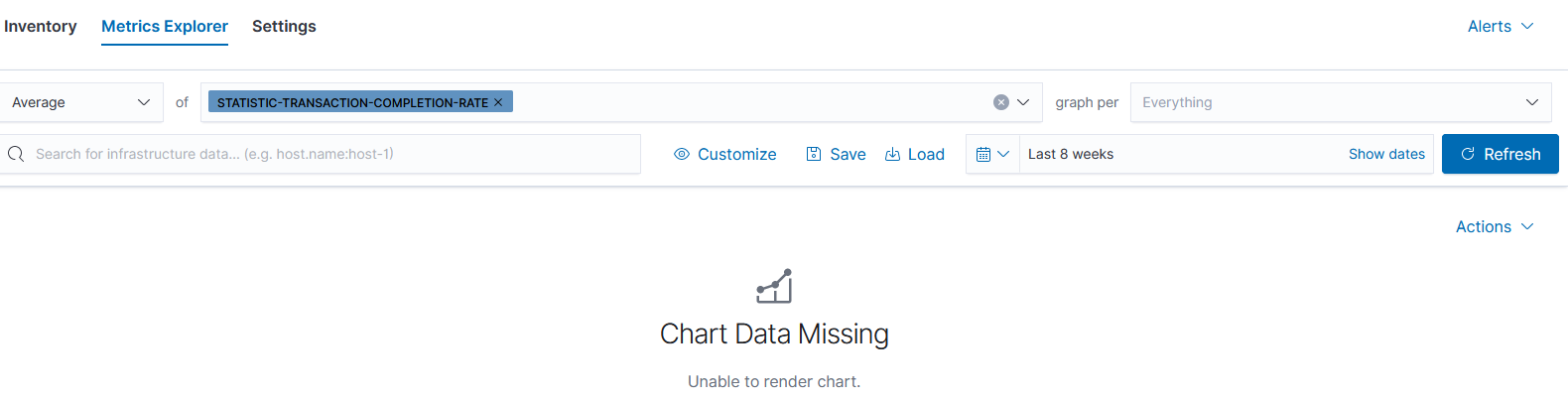Expand the metrics list chevron
The image size is (1568, 401).
point(1024,102)
